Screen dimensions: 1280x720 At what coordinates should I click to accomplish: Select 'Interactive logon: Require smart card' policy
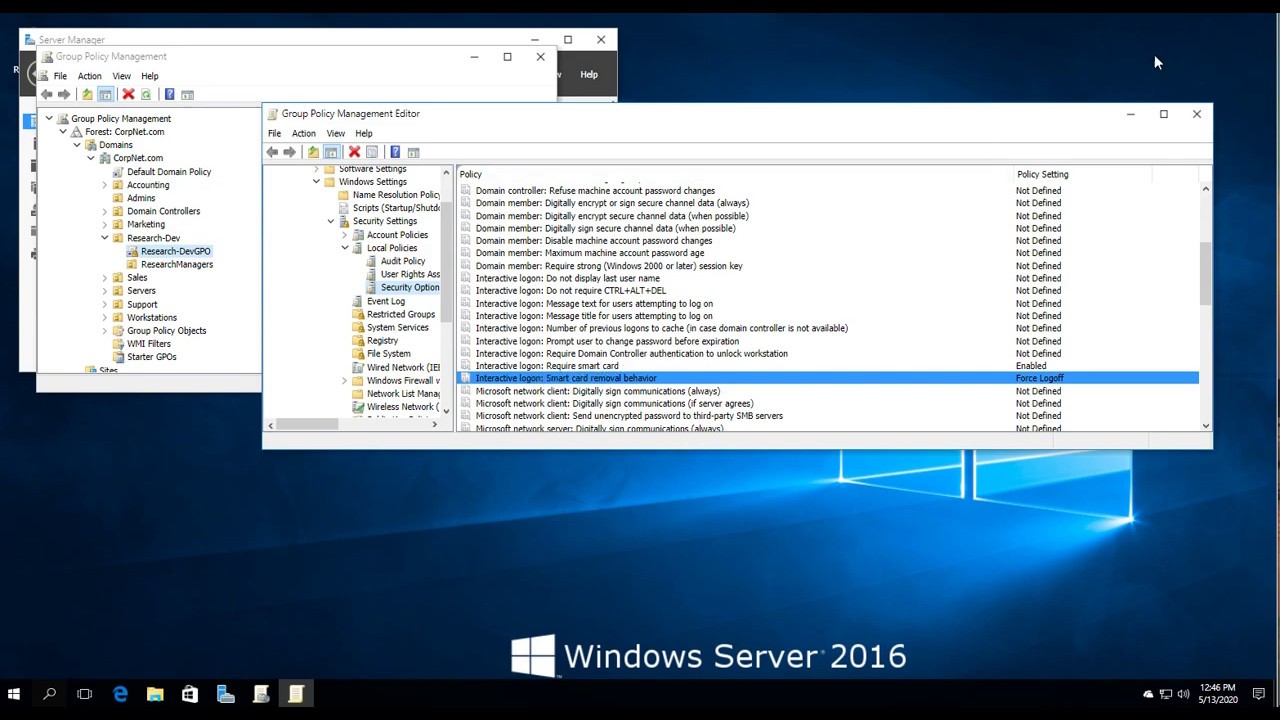[546, 366]
